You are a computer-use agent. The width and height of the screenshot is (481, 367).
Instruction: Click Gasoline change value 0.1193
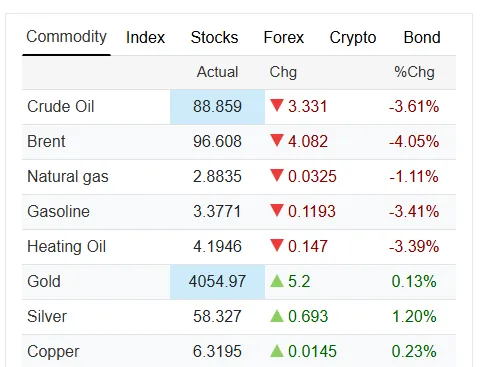click(x=312, y=211)
